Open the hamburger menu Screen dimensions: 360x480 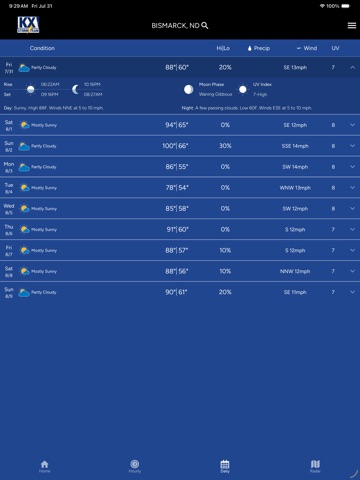[352, 26]
